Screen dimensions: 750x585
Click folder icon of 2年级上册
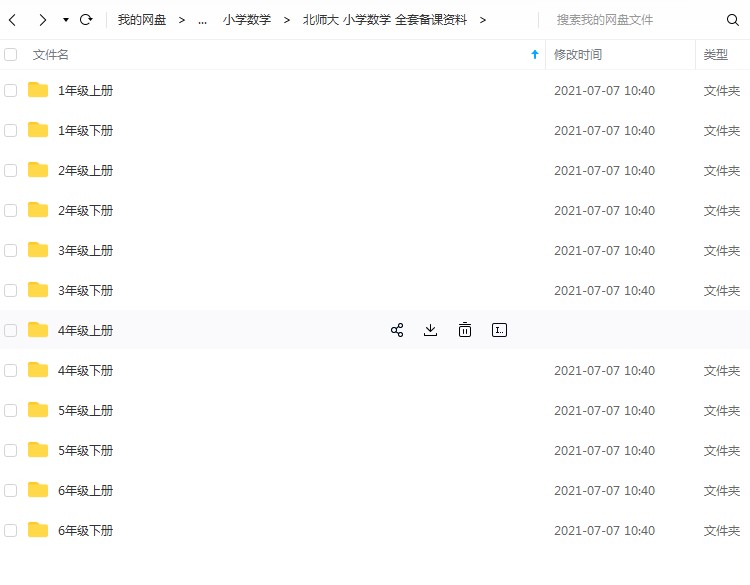click(38, 169)
